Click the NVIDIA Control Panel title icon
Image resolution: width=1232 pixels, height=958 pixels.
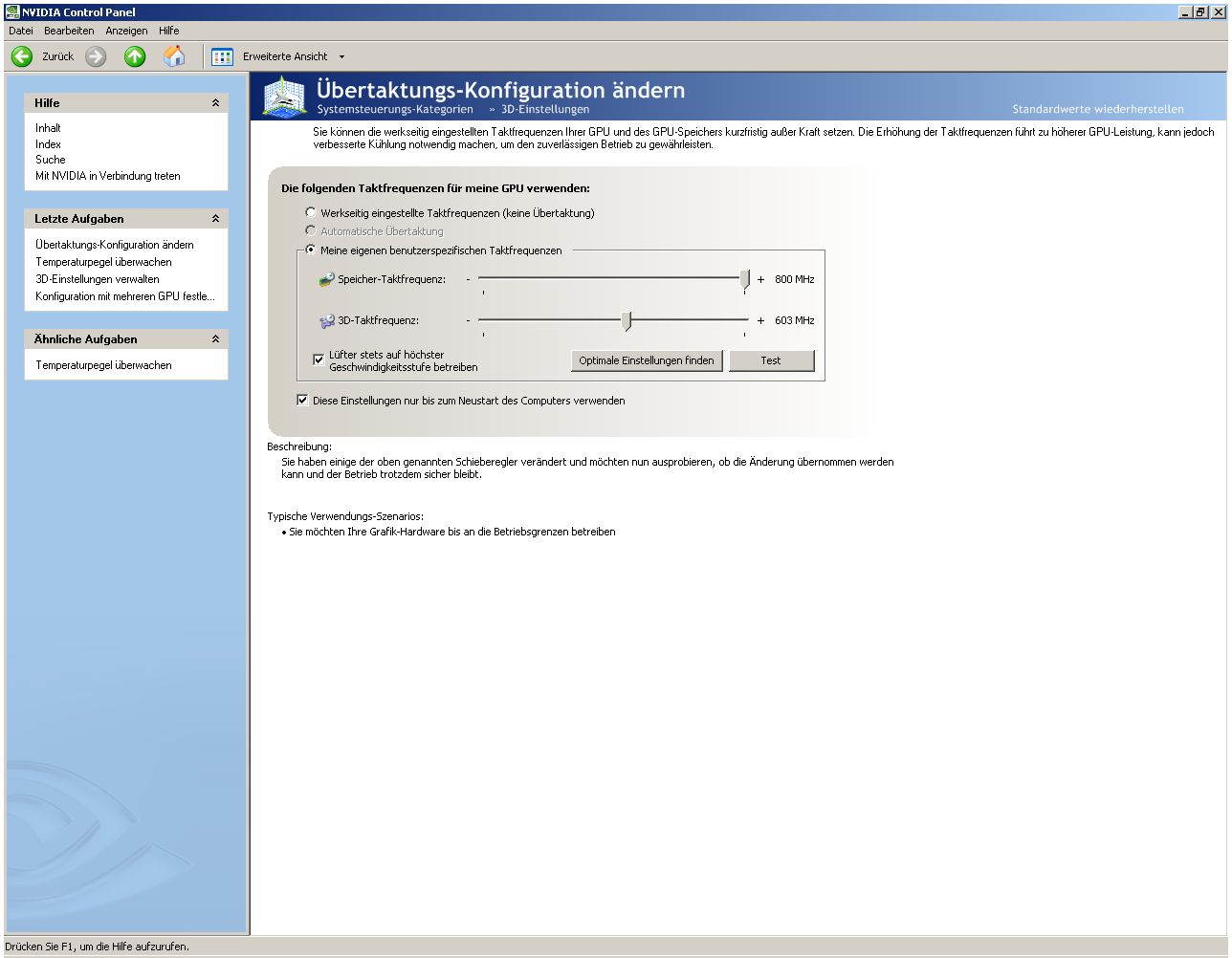click(12, 11)
